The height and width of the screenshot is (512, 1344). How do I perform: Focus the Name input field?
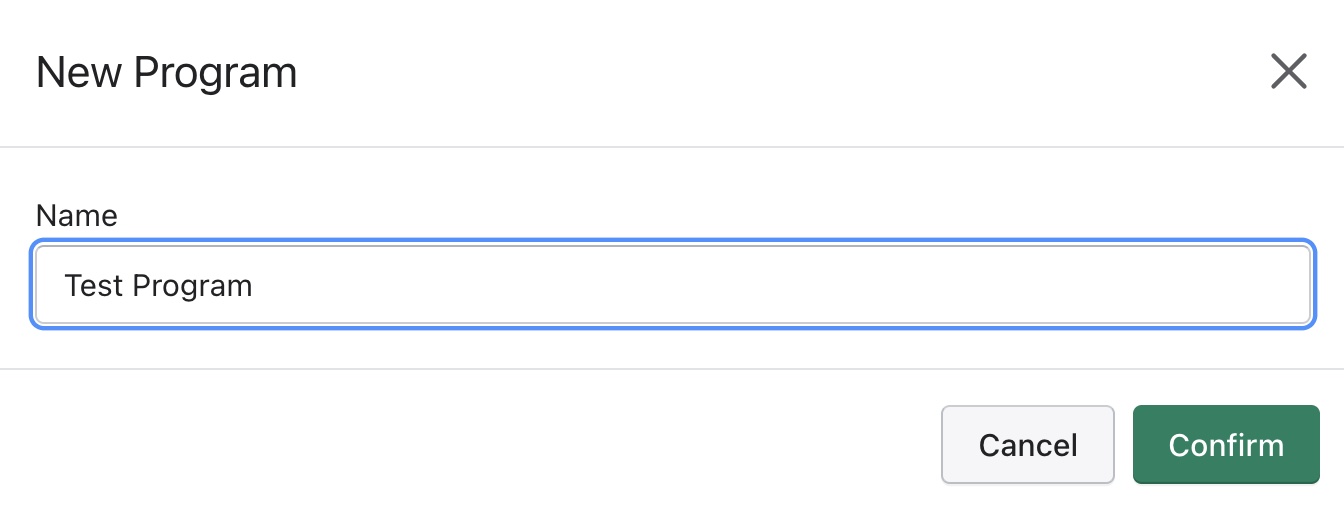click(x=672, y=286)
